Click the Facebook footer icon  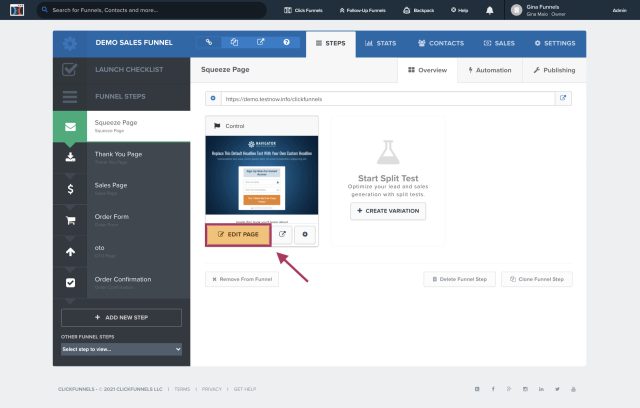click(493, 389)
